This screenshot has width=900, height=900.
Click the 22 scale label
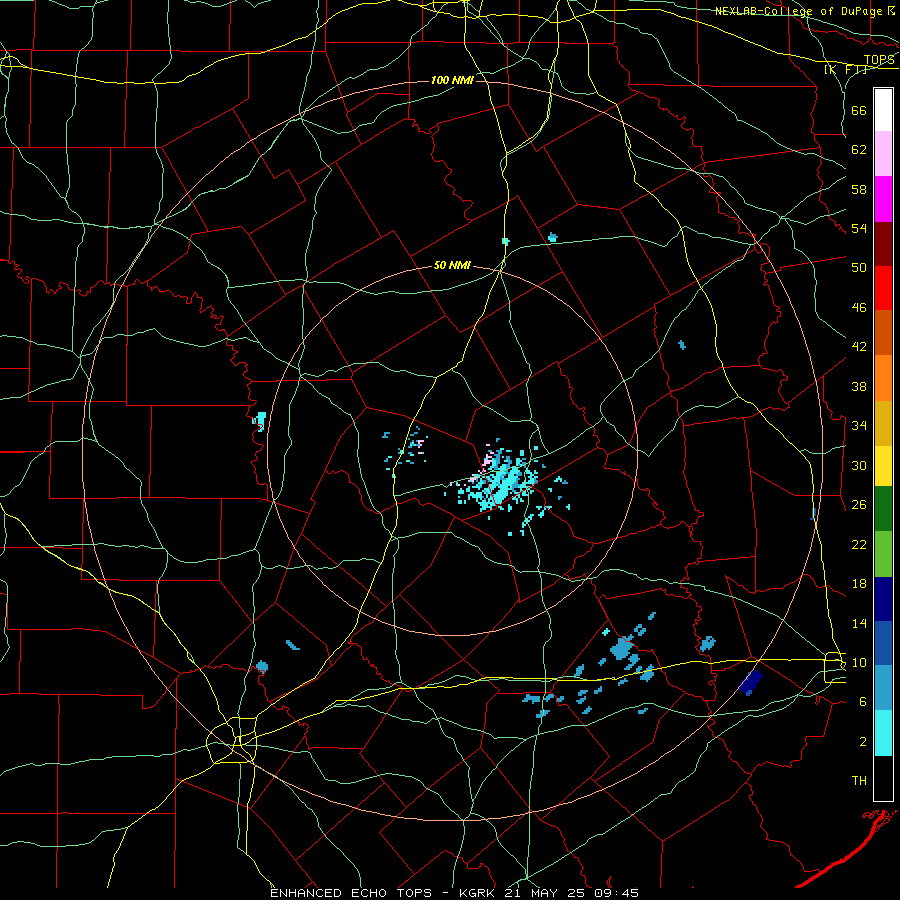click(x=859, y=544)
